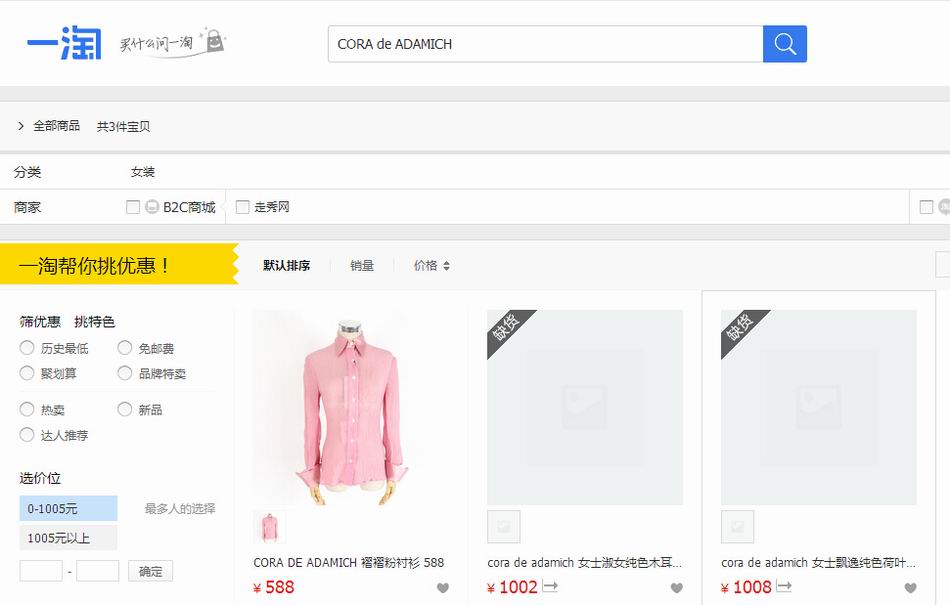Favorite the 588 pink shirt with heart
Viewport: 950px width, 605px height.
tap(443, 587)
